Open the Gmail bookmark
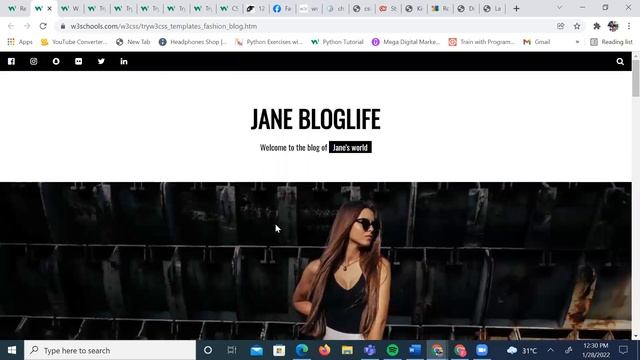This screenshot has width=640, height=360. pyautogui.click(x=537, y=42)
